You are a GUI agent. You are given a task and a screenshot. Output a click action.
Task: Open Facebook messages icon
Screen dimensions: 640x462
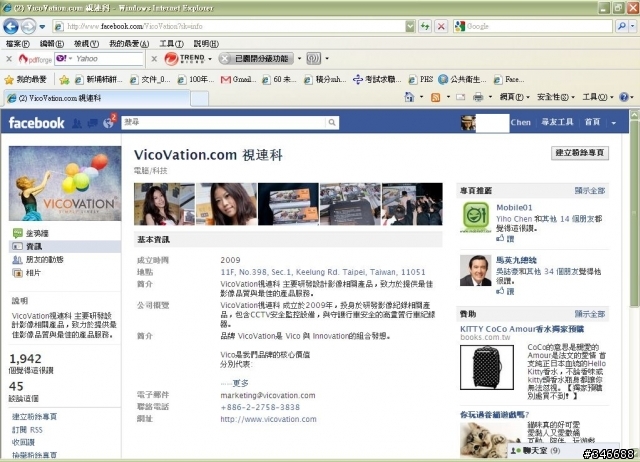tap(93, 123)
